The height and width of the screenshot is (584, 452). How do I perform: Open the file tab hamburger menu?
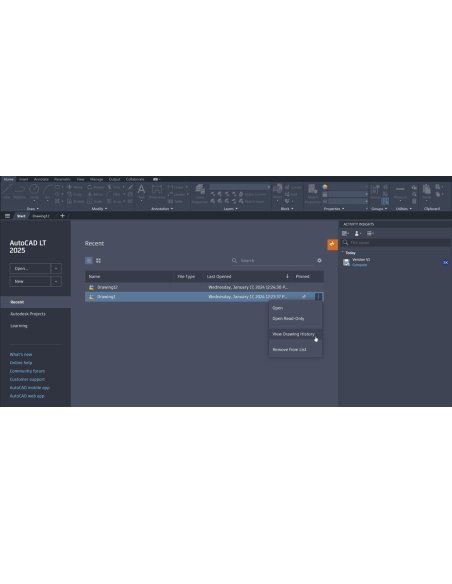tap(7, 216)
